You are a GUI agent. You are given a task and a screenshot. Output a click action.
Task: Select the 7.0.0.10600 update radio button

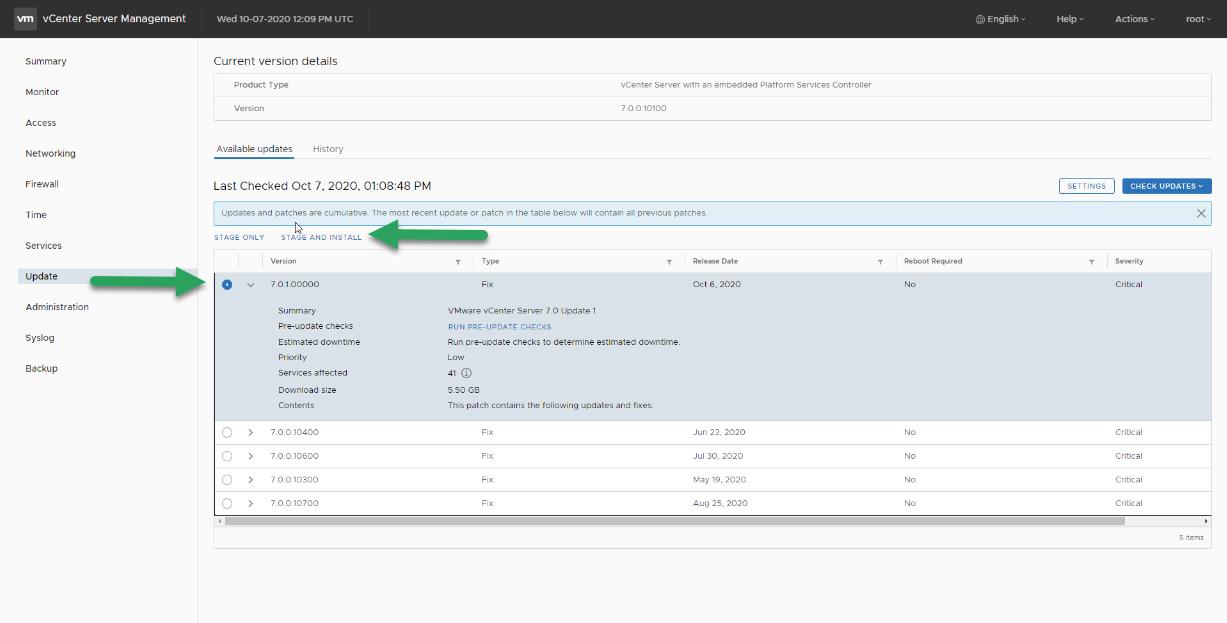227,456
